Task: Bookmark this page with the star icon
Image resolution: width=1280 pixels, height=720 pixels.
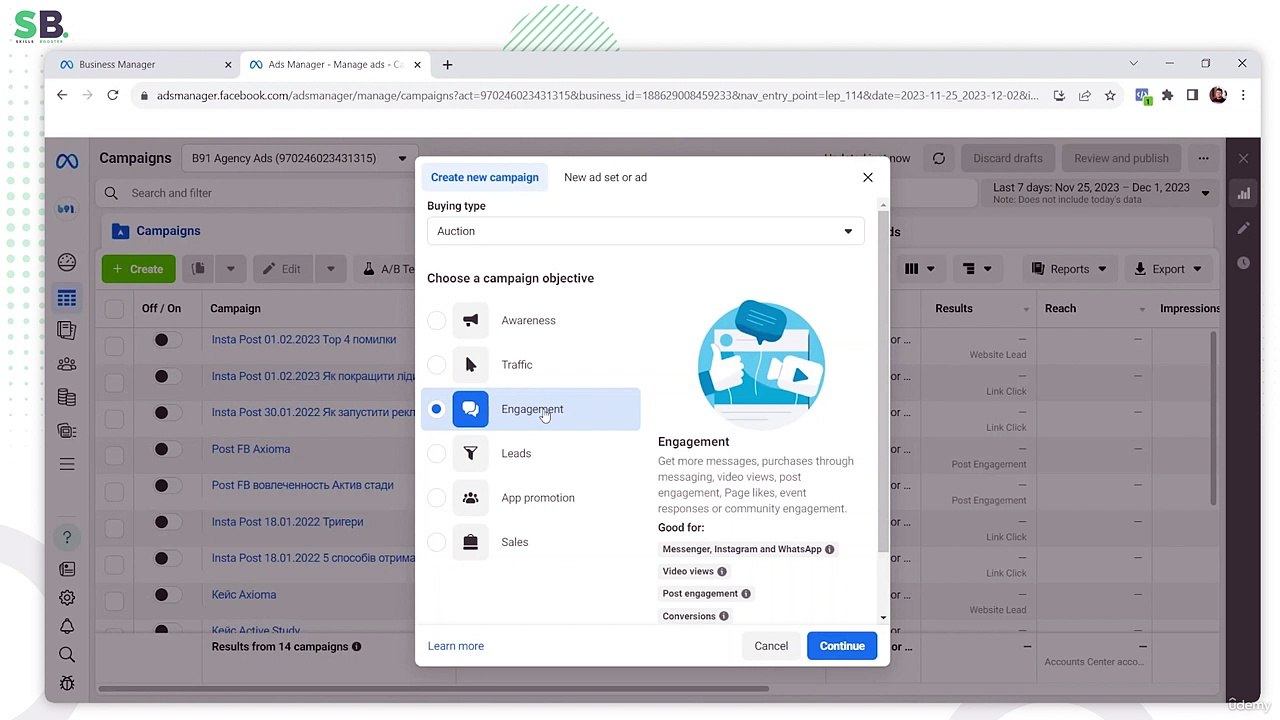Action: 1110,96
